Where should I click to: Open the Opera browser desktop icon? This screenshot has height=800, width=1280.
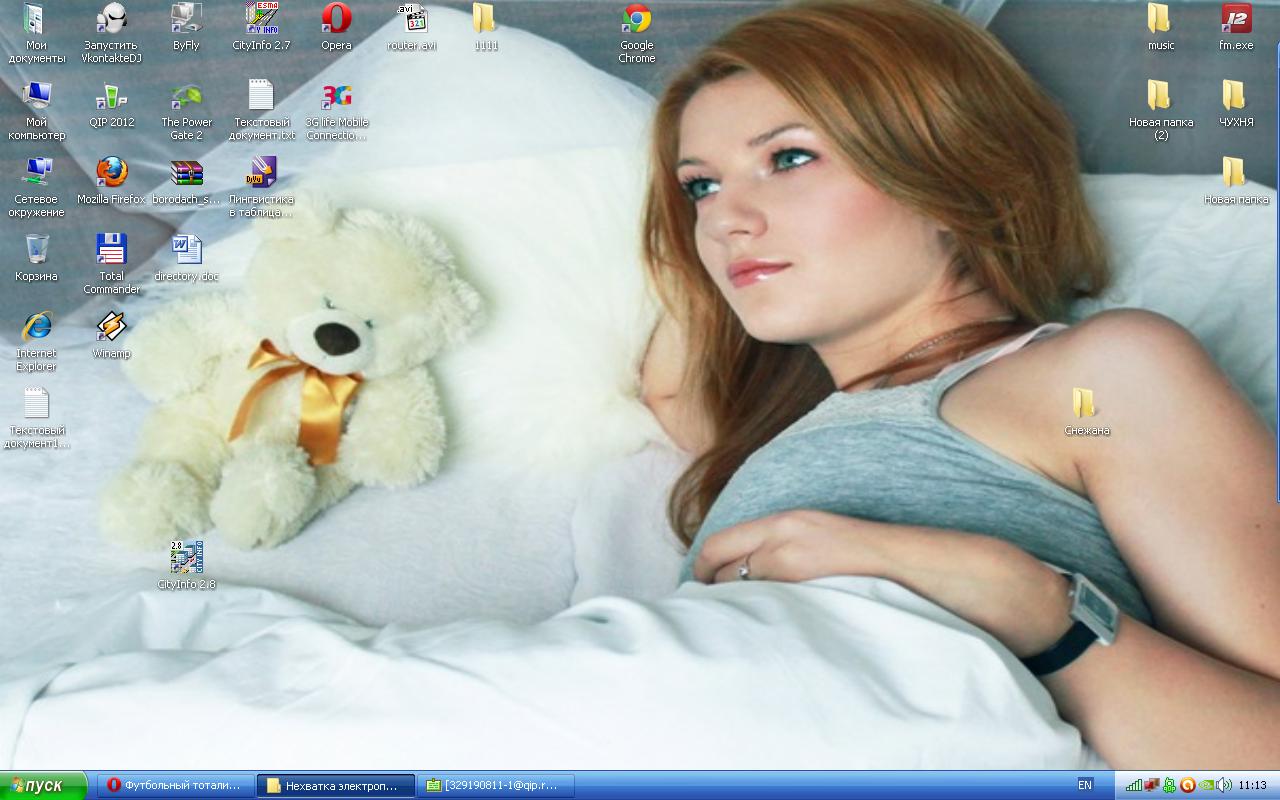336,20
